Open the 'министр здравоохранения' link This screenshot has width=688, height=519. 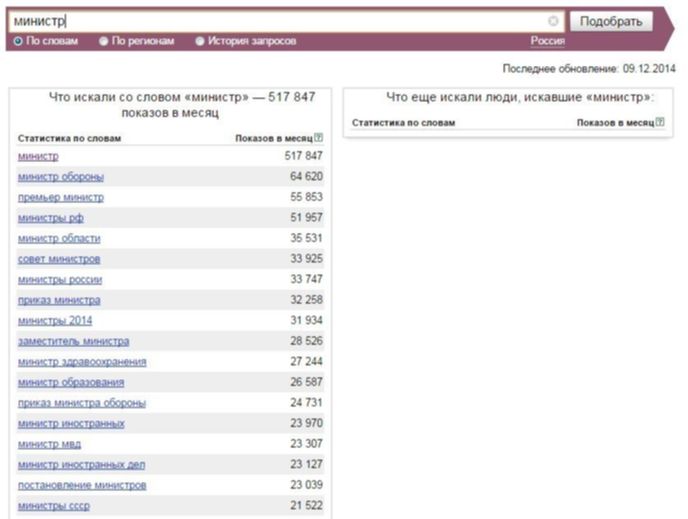[82, 362]
